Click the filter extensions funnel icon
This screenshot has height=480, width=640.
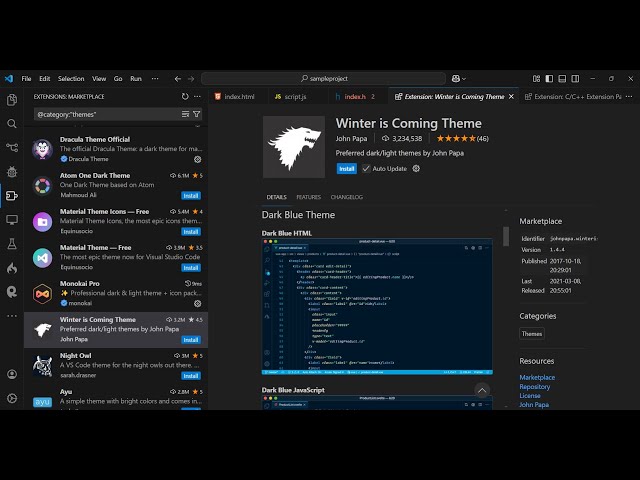click(197, 115)
